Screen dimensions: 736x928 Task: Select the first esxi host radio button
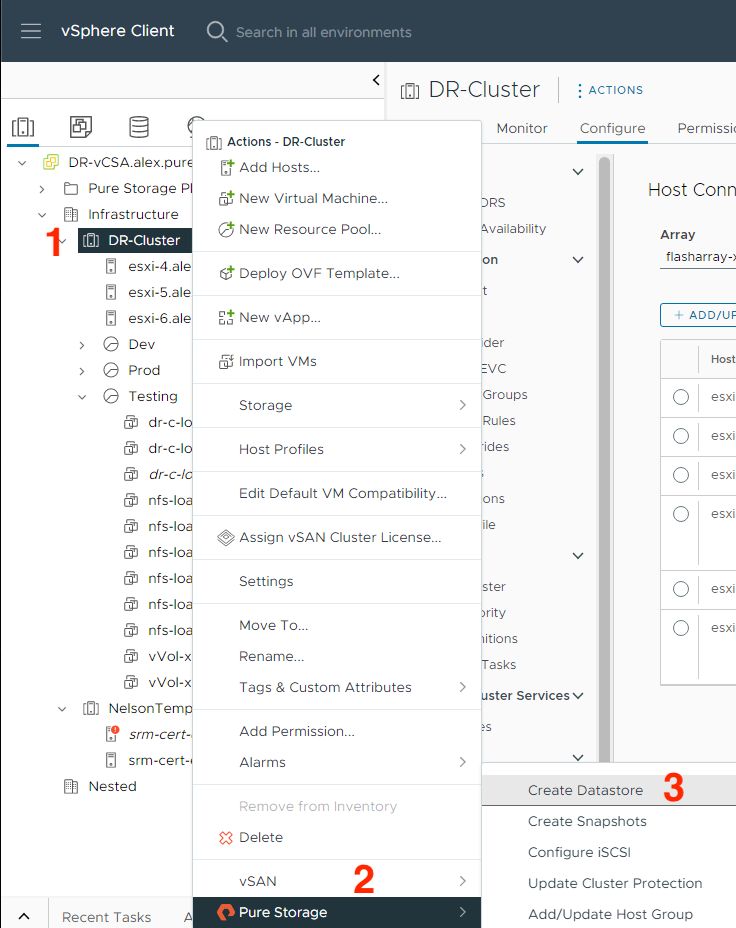tap(681, 397)
